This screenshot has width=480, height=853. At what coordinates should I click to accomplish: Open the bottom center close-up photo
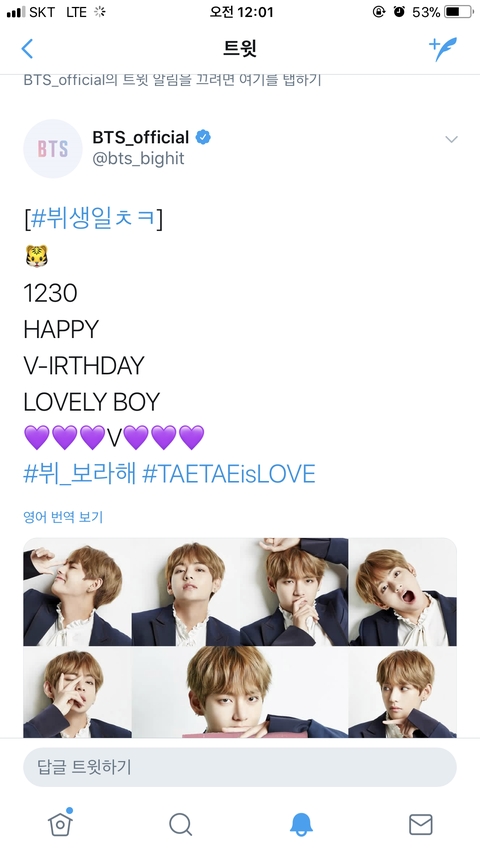pos(239,692)
